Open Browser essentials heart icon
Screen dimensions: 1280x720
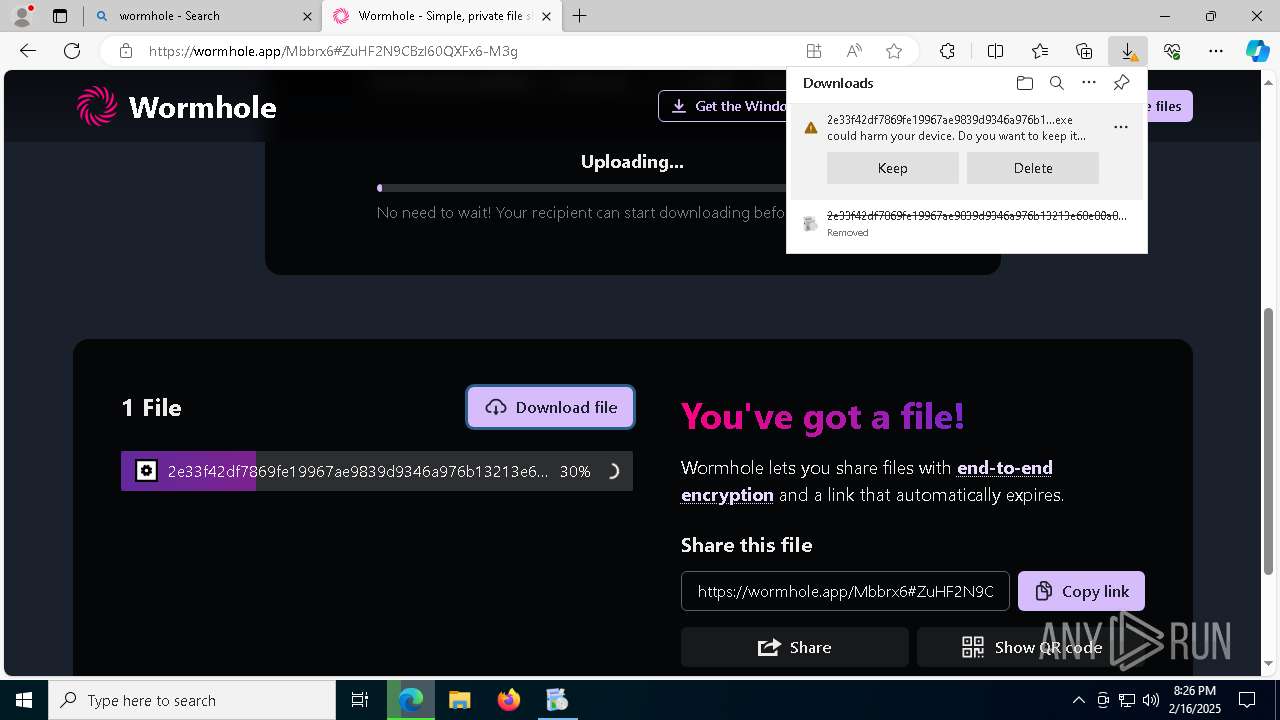1172,51
